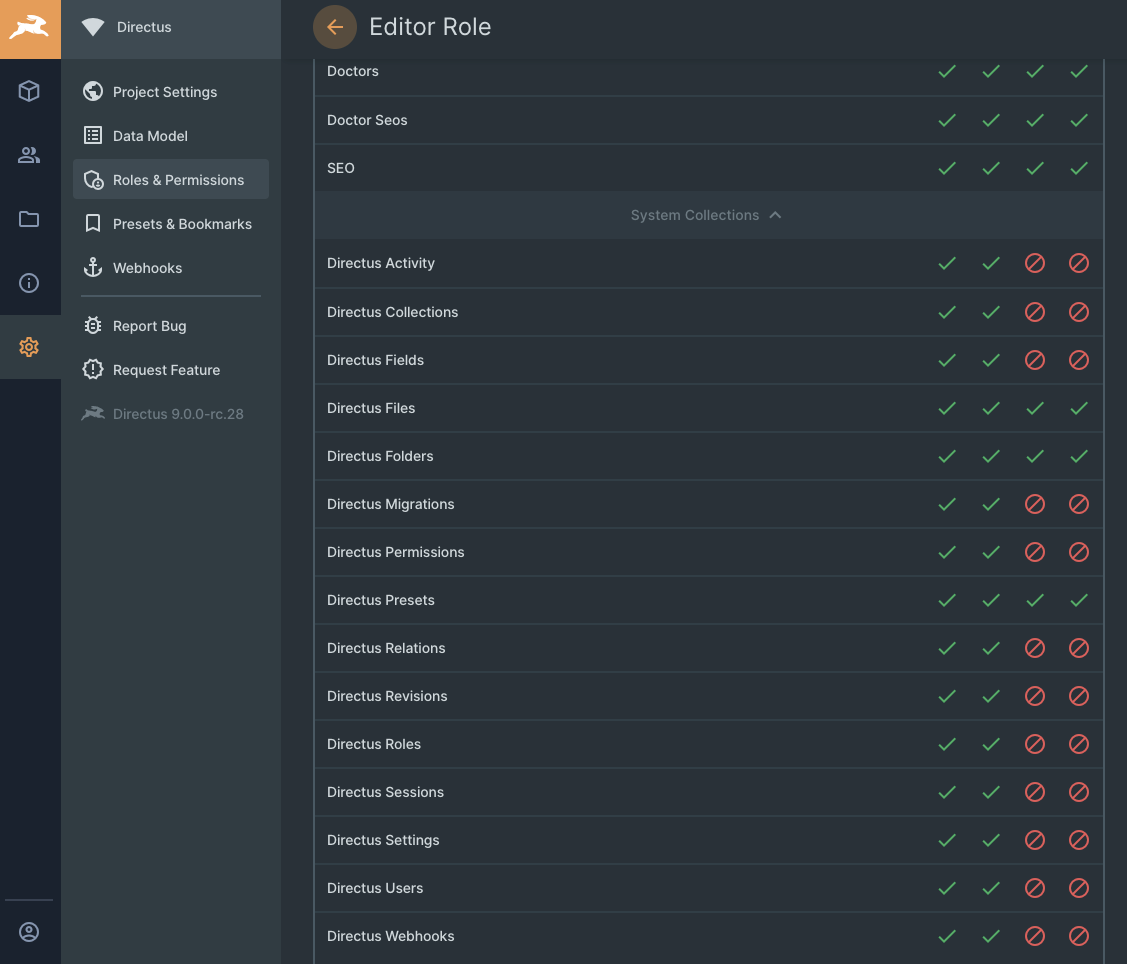Toggle delete permission for Directus Files
The height and width of the screenshot is (964, 1127).
click(1079, 408)
